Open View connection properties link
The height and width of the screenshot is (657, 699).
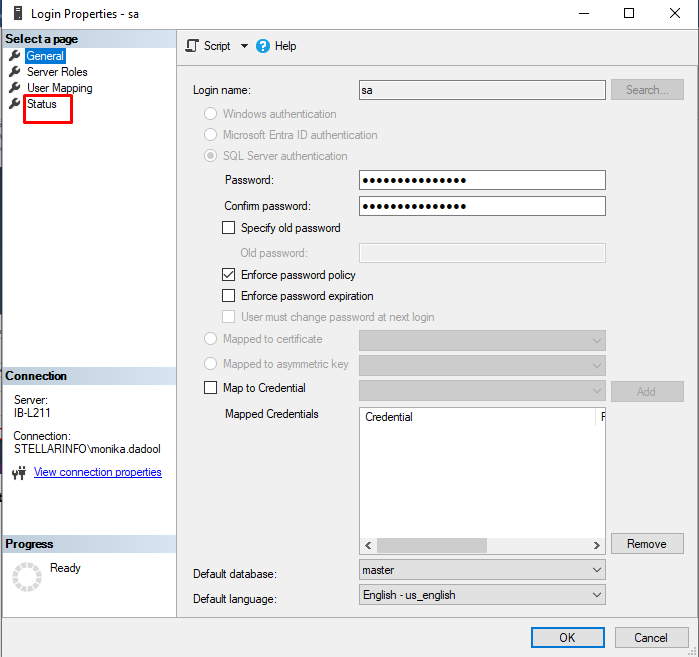[98, 472]
